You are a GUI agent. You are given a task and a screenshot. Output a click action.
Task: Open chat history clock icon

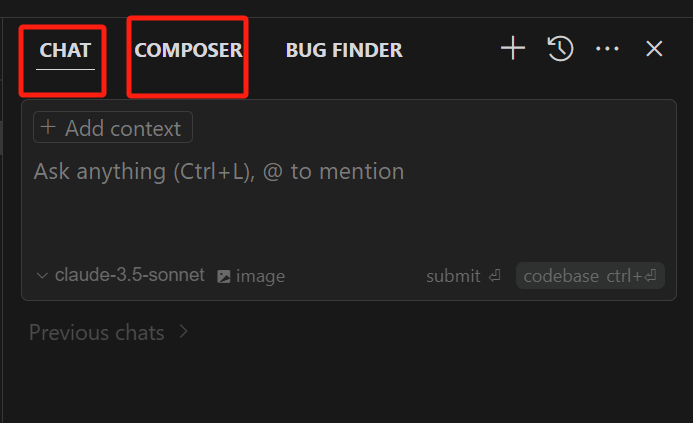click(560, 48)
